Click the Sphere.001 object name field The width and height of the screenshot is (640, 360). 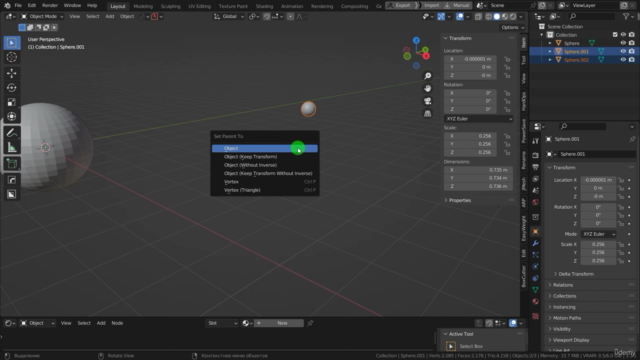coord(597,154)
